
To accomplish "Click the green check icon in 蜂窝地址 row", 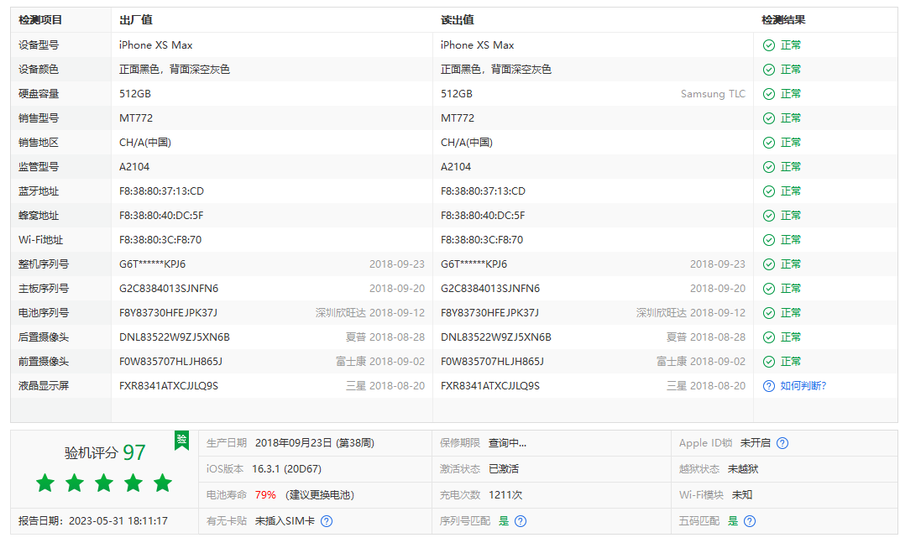I will (769, 216).
